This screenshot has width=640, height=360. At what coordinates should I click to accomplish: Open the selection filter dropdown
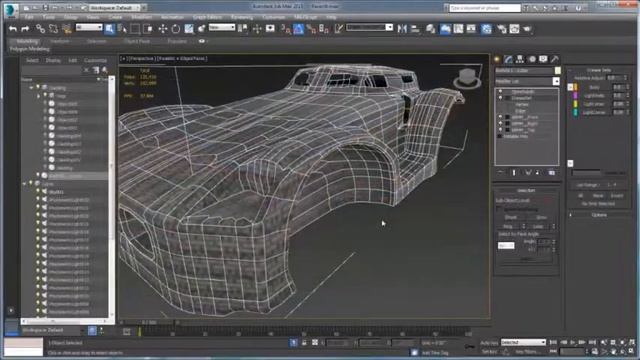pyautogui.click(x=89, y=27)
